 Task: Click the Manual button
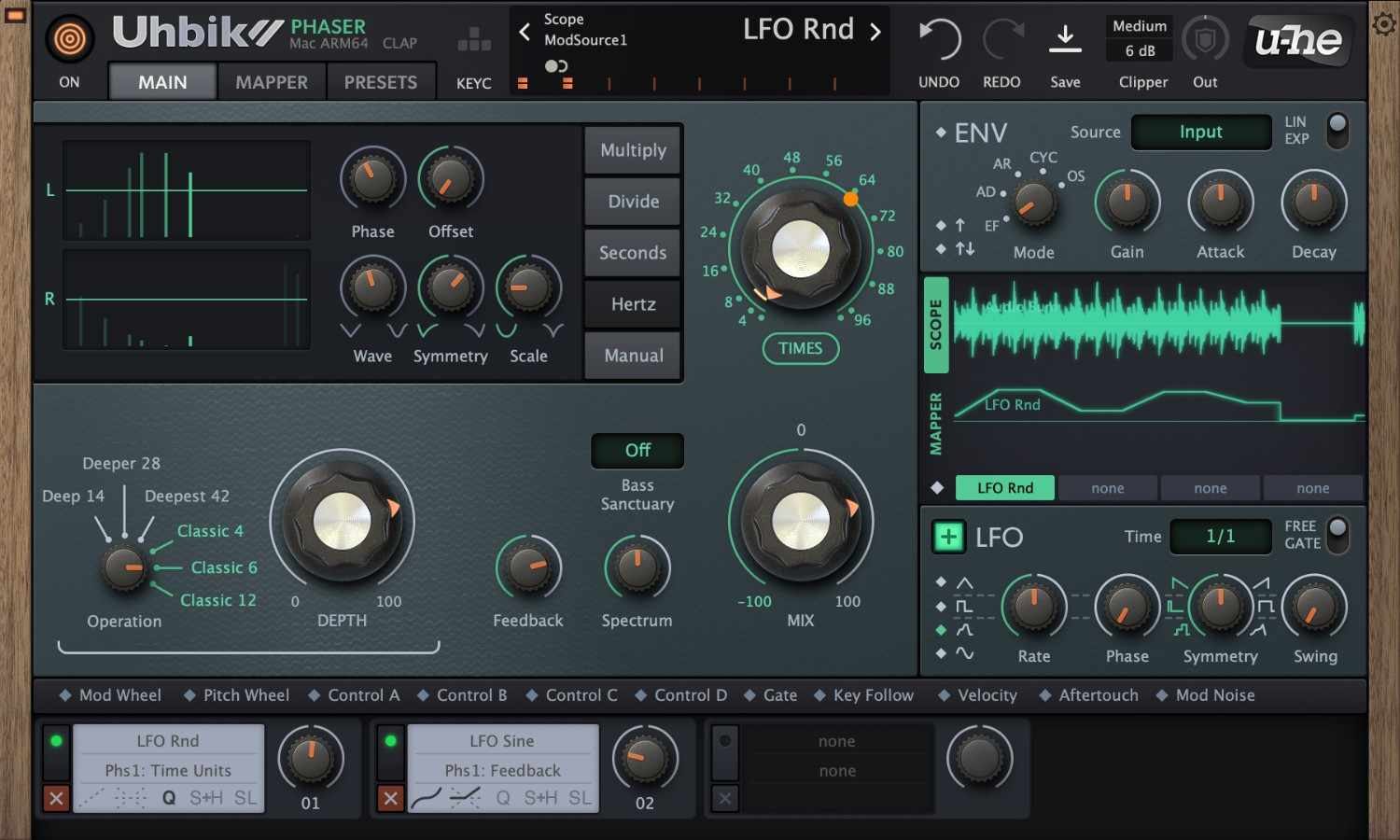(632, 355)
